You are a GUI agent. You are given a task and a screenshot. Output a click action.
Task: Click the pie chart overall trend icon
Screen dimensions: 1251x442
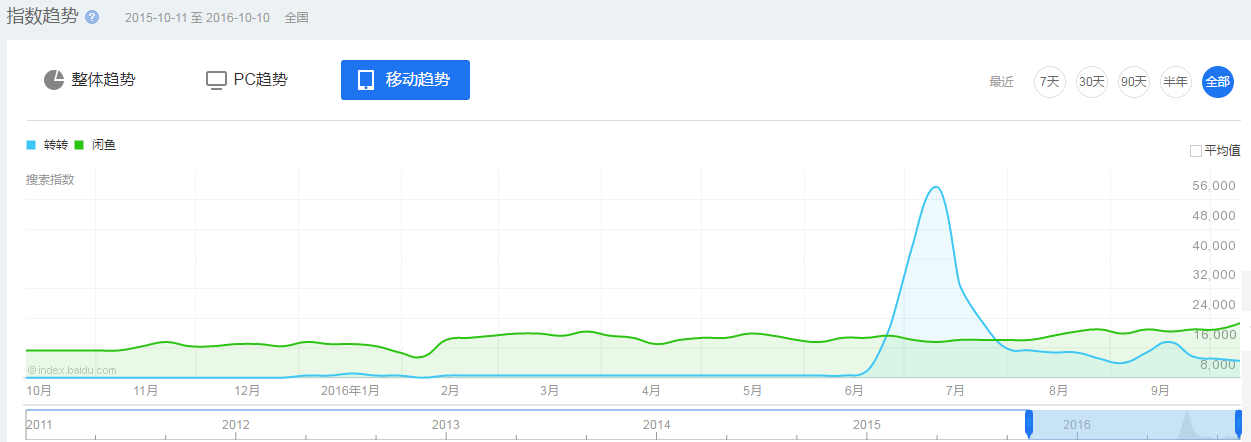tap(54, 80)
